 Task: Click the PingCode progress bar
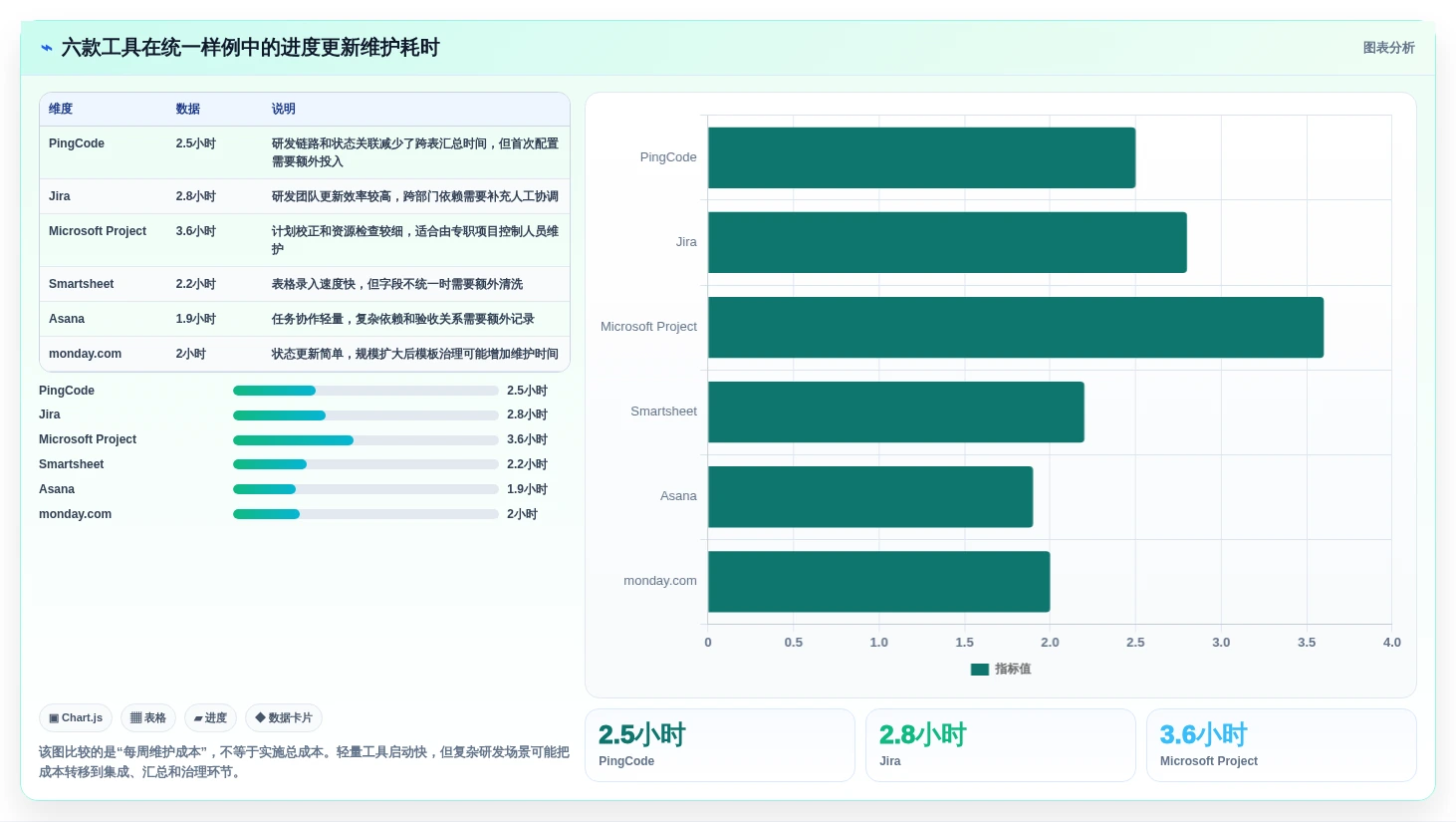click(x=365, y=391)
